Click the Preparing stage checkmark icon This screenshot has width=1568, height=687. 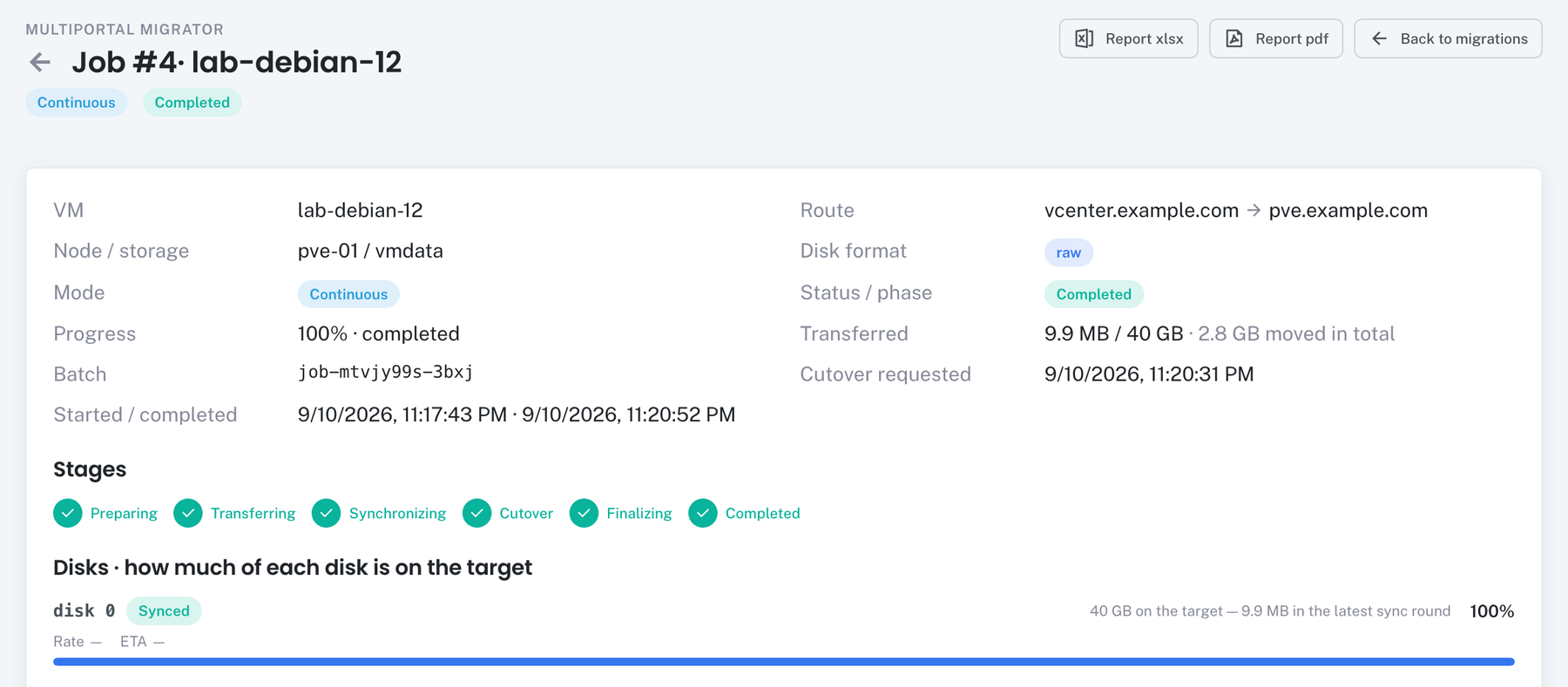click(x=68, y=514)
